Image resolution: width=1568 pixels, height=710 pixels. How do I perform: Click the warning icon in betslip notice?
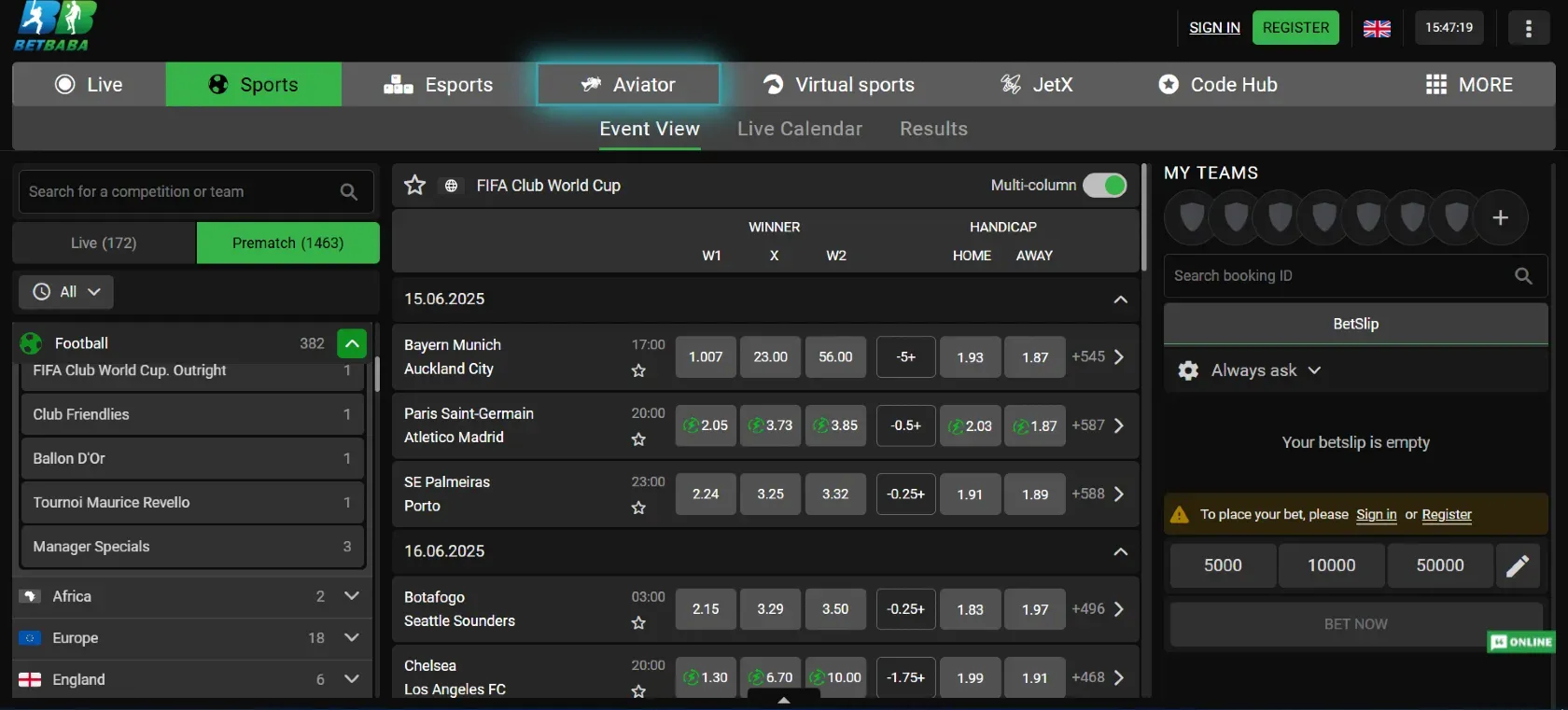coord(1180,514)
